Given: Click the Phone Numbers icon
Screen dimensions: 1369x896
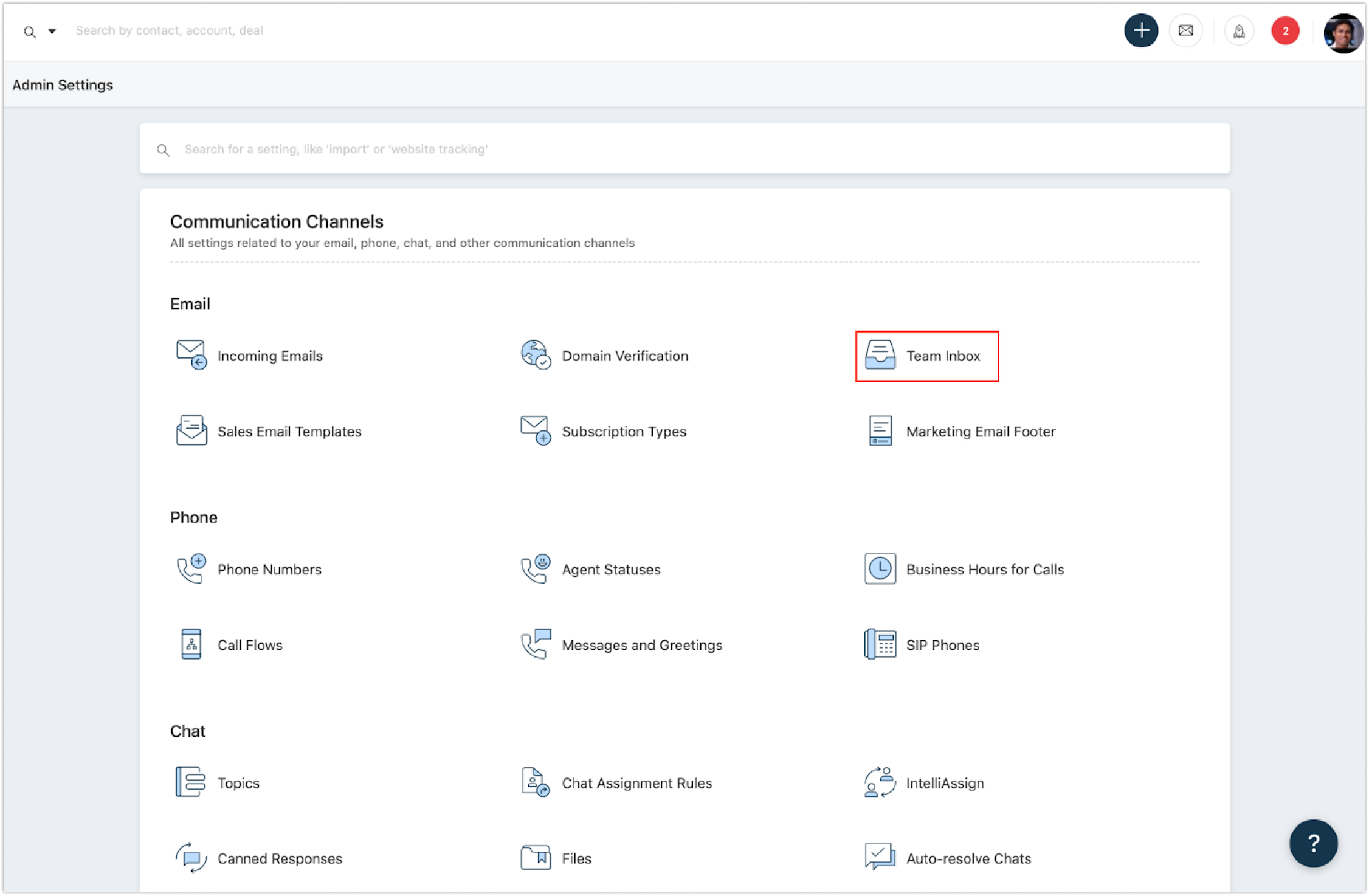Looking at the screenshot, I should (x=191, y=568).
